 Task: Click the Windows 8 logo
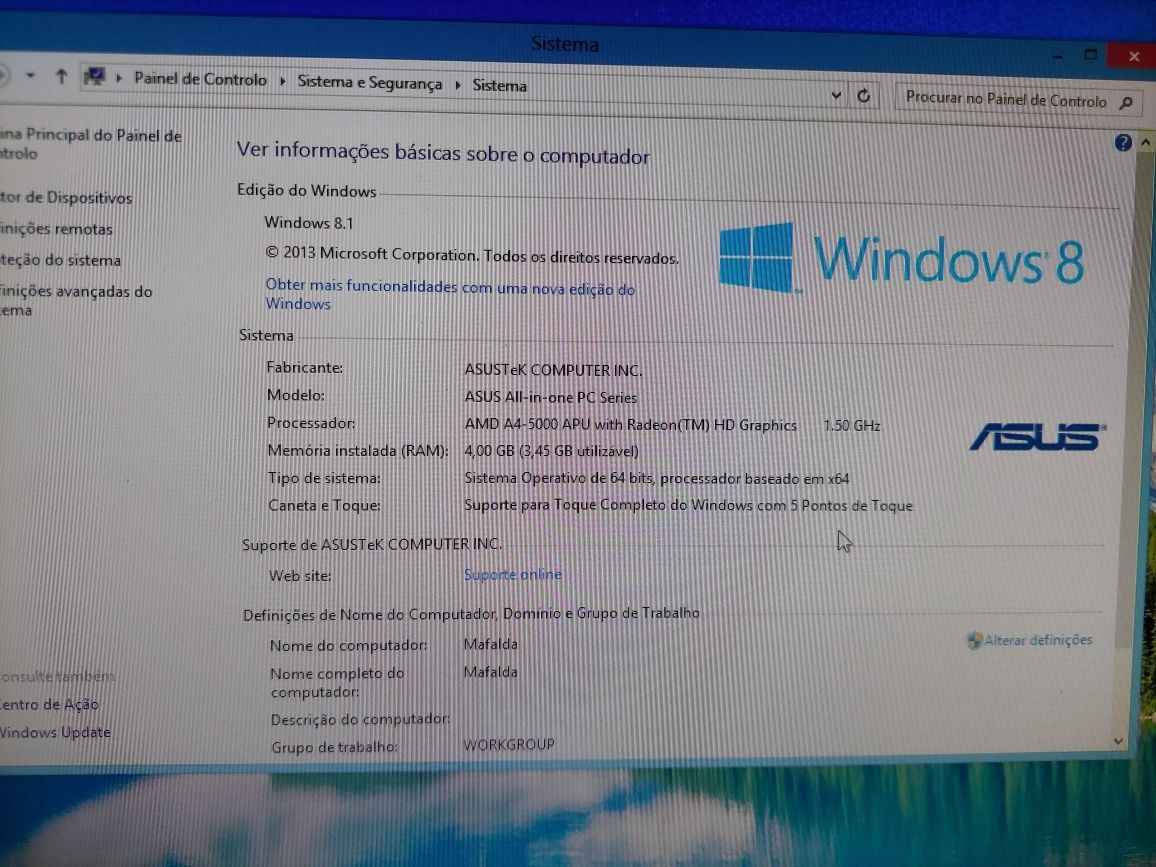[x=901, y=257]
